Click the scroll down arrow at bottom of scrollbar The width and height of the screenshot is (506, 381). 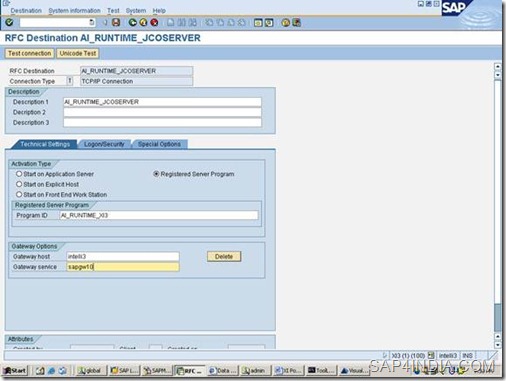tap(498, 345)
